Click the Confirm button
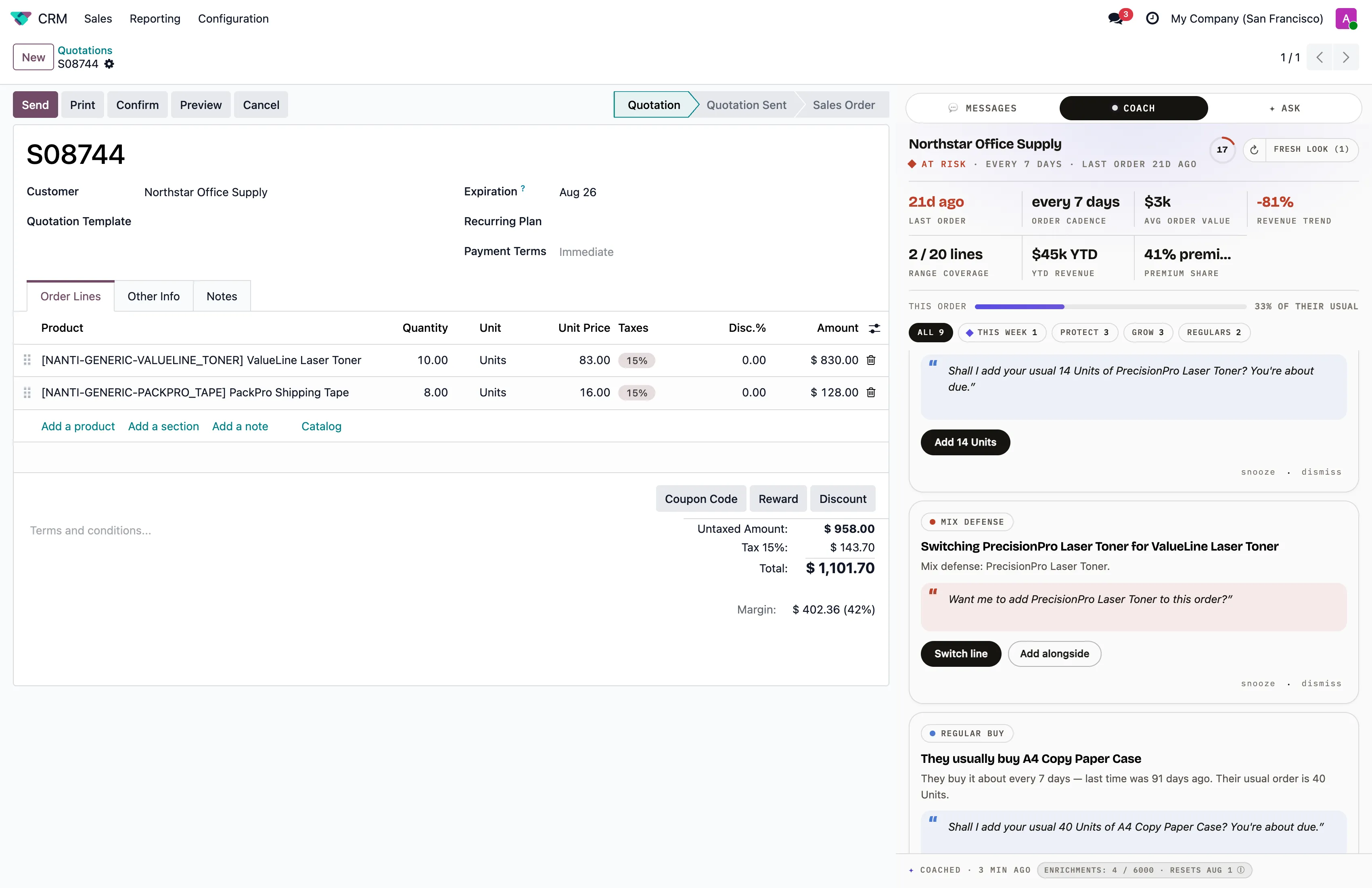This screenshot has width=1372, height=888. tap(137, 105)
